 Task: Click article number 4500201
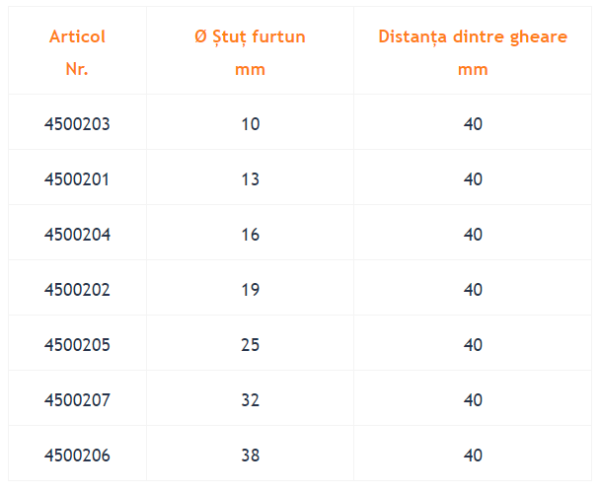point(77,179)
